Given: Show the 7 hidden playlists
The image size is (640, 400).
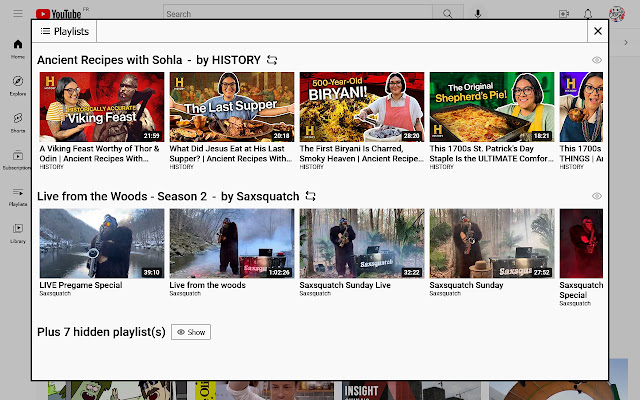Looking at the screenshot, I should click(x=191, y=332).
